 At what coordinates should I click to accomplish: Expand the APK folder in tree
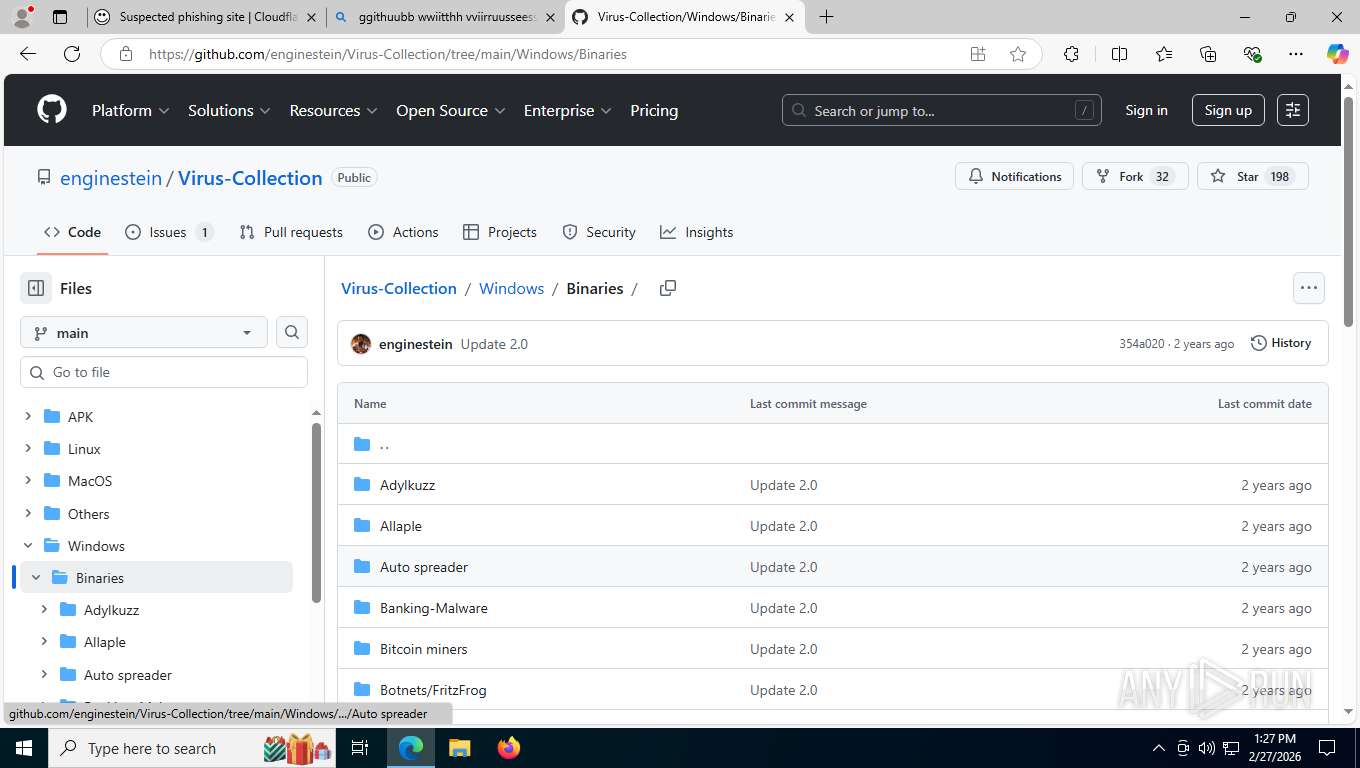click(x=28, y=417)
